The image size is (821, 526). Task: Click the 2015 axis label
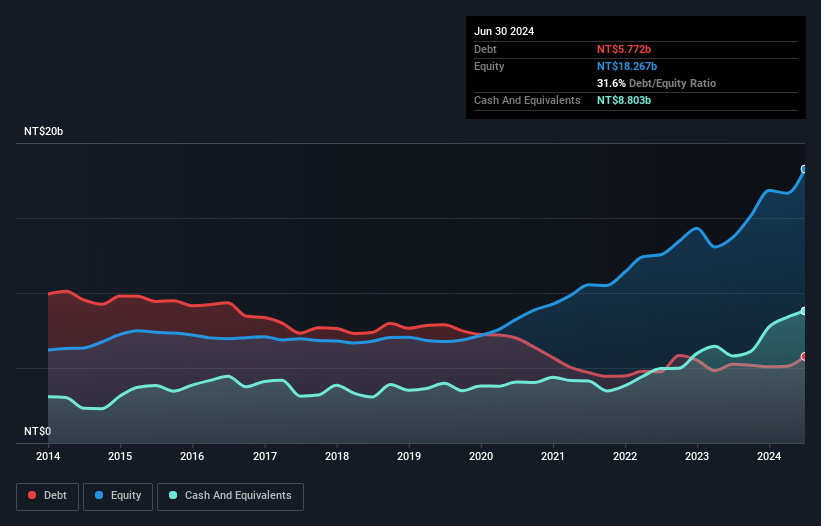tap(120, 456)
